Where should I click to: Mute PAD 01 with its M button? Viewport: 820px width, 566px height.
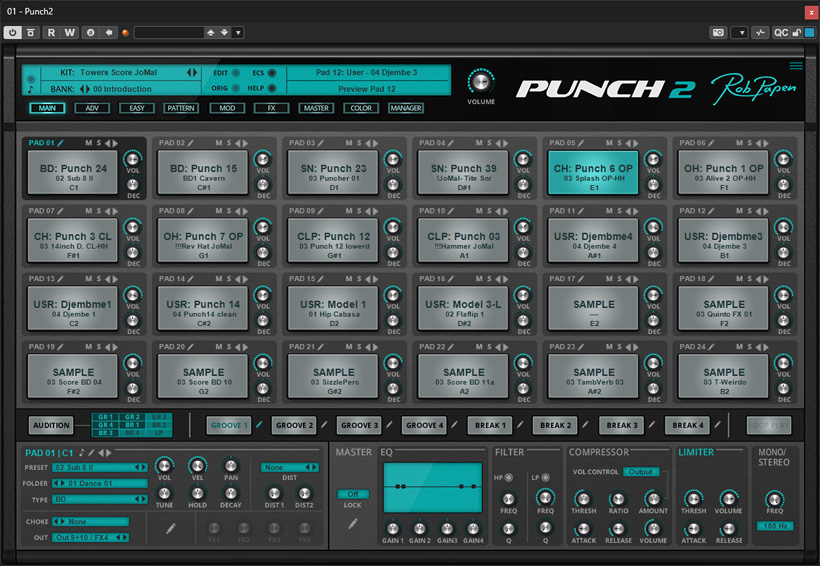coord(88,143)
